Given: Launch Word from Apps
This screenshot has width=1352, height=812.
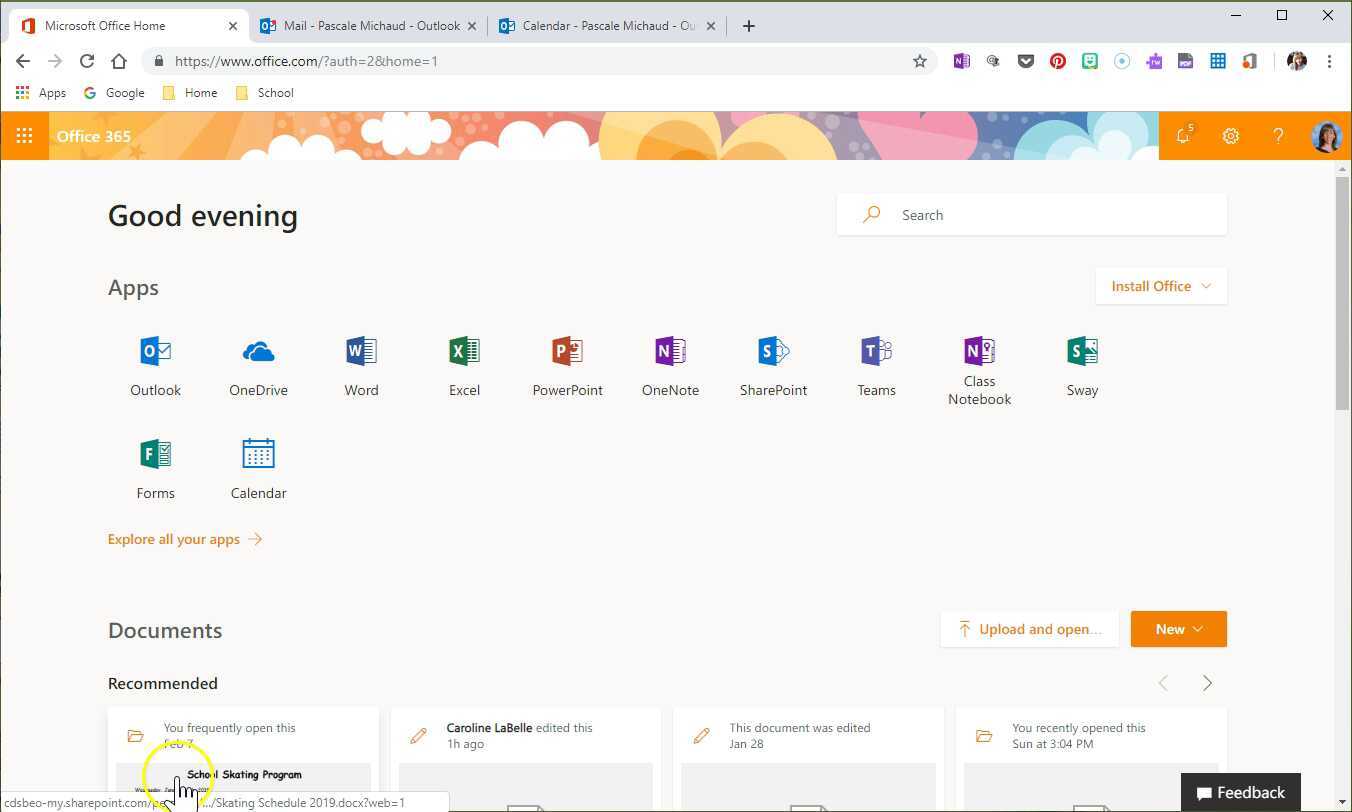Looking at the screenshot, I should click(x=361, y=367).
